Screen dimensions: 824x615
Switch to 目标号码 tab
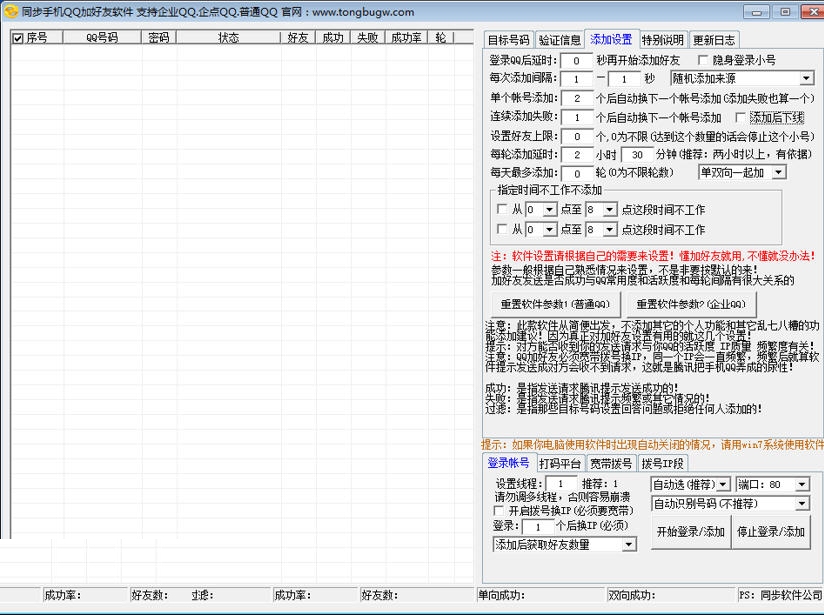508,40
